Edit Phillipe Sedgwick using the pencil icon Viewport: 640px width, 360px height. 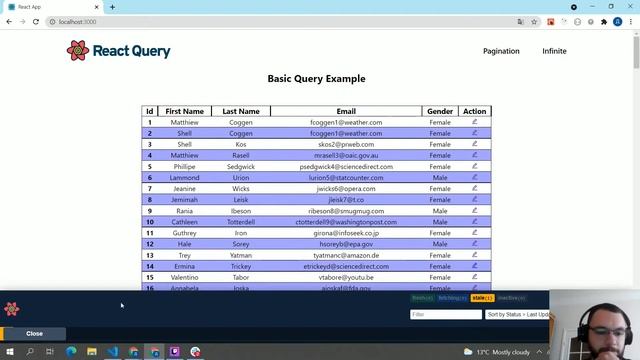tap(475, 166)
